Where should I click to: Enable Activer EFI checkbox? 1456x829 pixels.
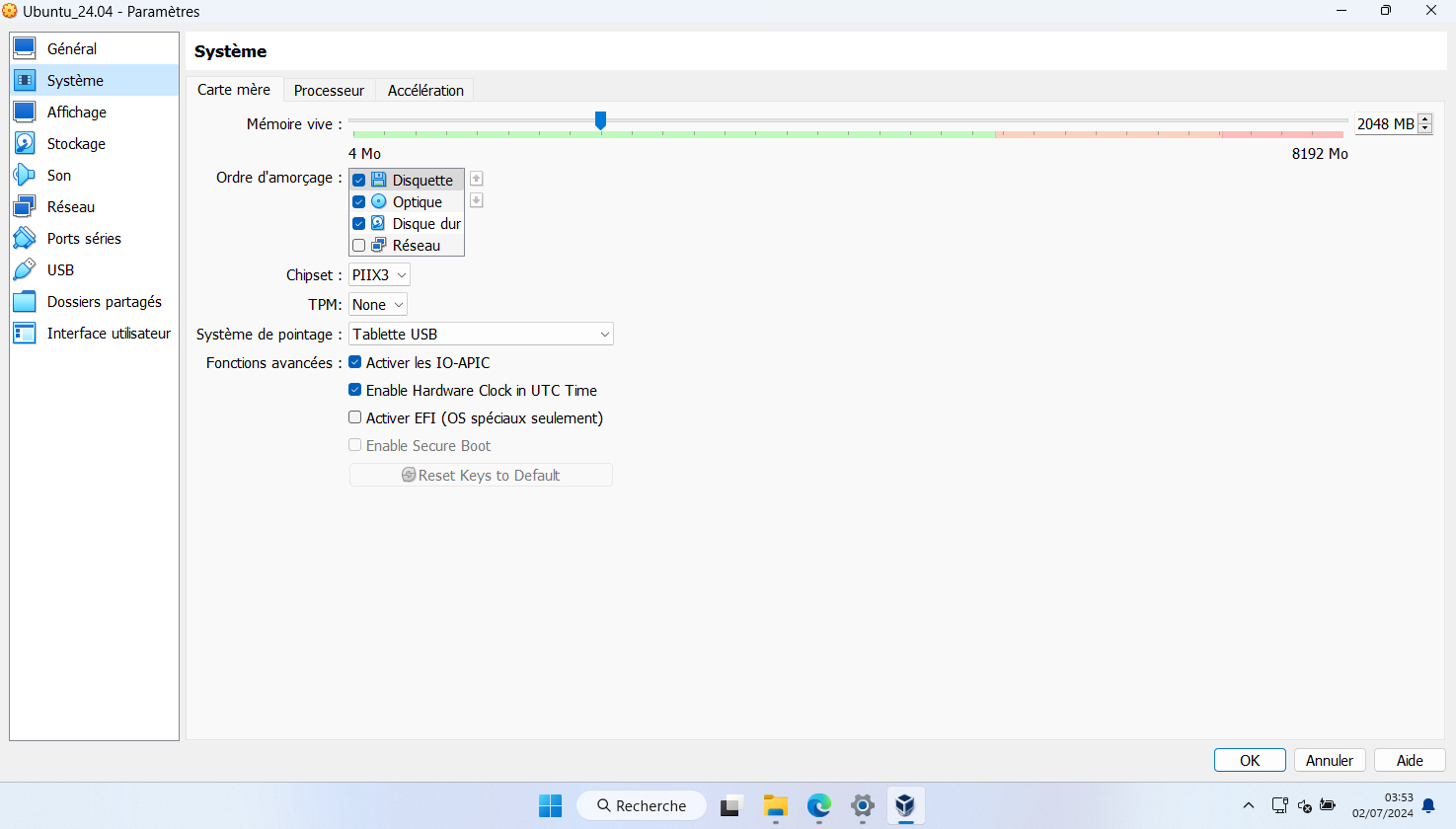(x=355, y=417)
